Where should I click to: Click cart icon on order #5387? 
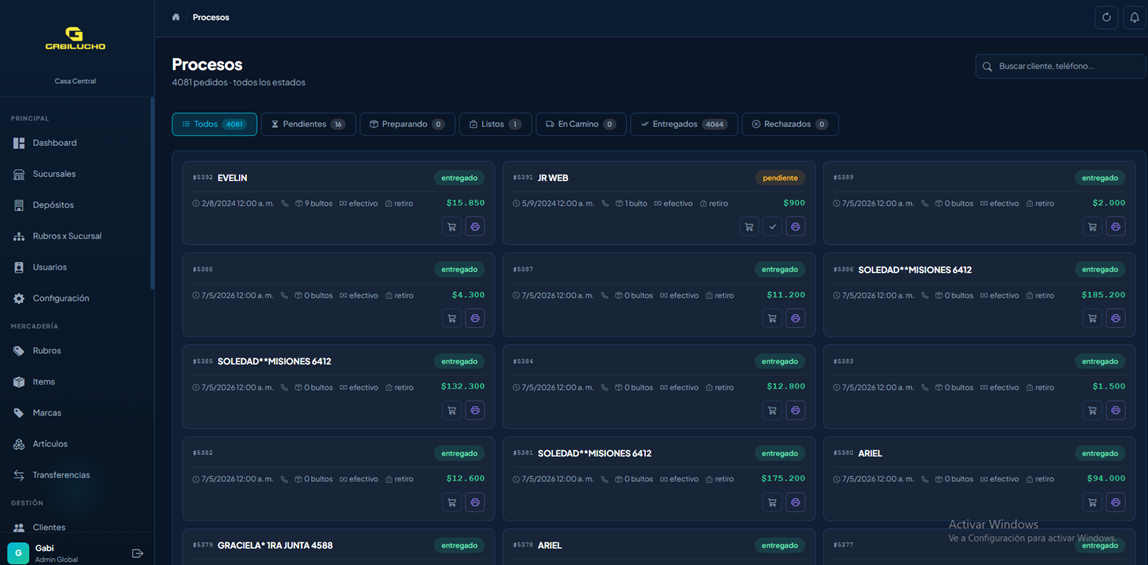(772, 318)
